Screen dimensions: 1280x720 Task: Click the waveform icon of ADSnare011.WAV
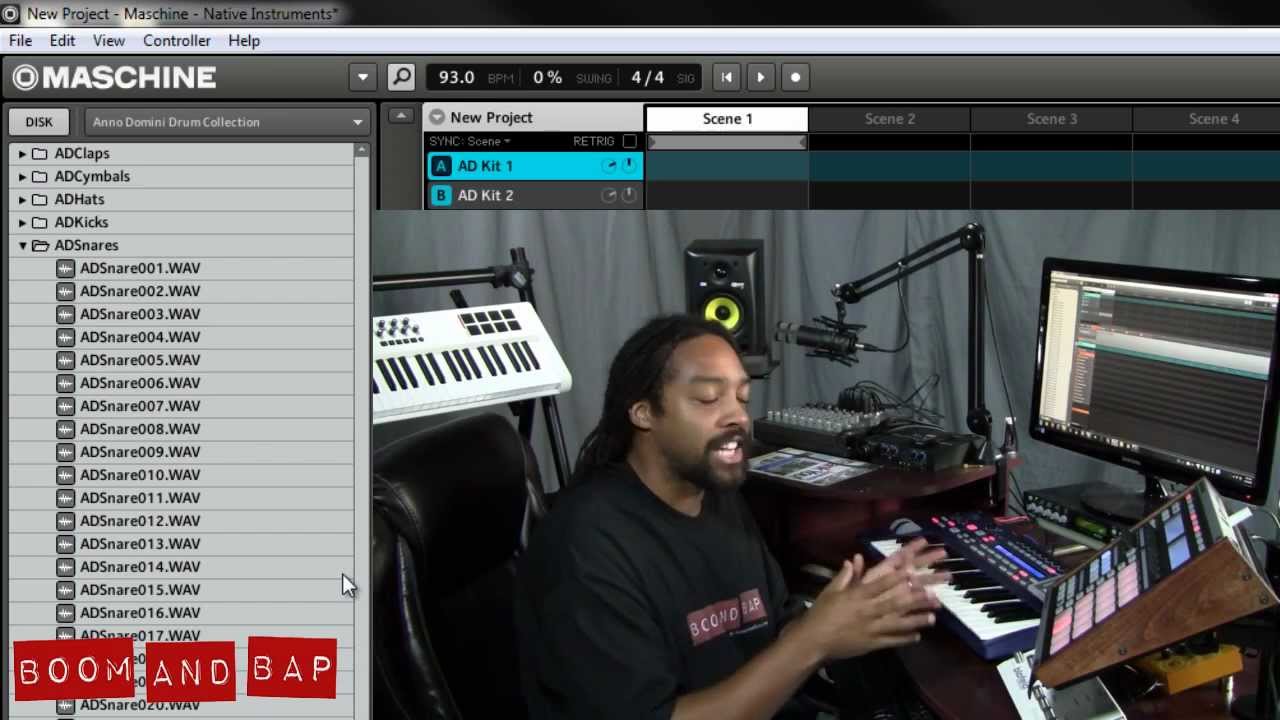pyautogui.click(x=66, y=498)
